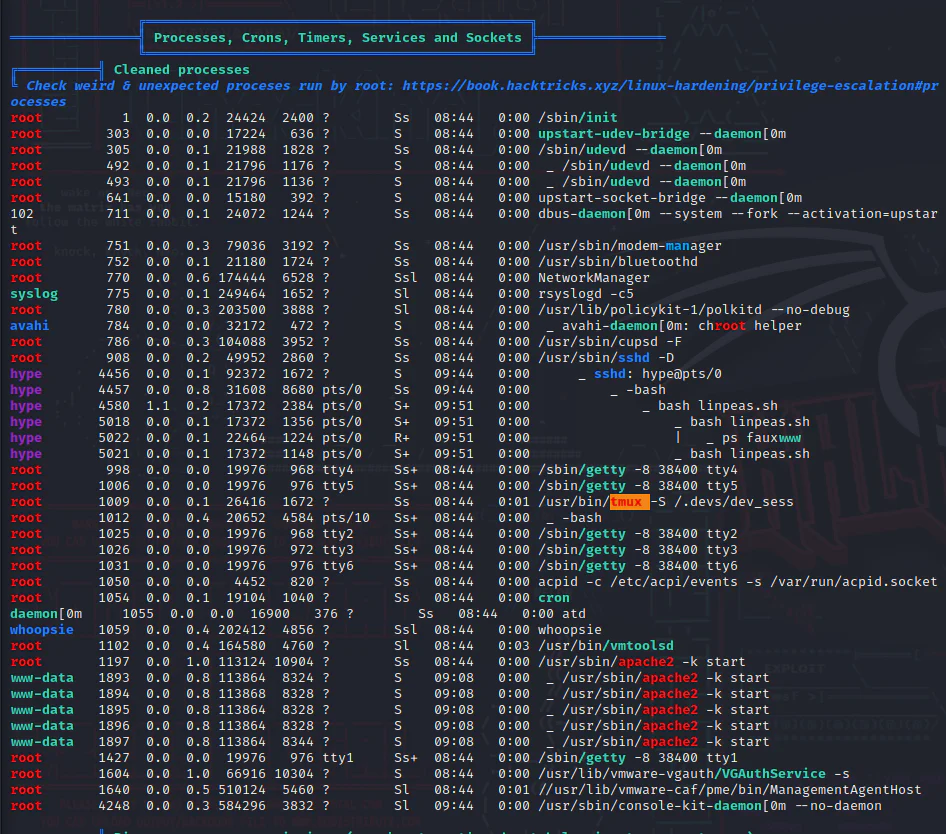Click the '/sbin/init' command

click(x=577, y=118)
